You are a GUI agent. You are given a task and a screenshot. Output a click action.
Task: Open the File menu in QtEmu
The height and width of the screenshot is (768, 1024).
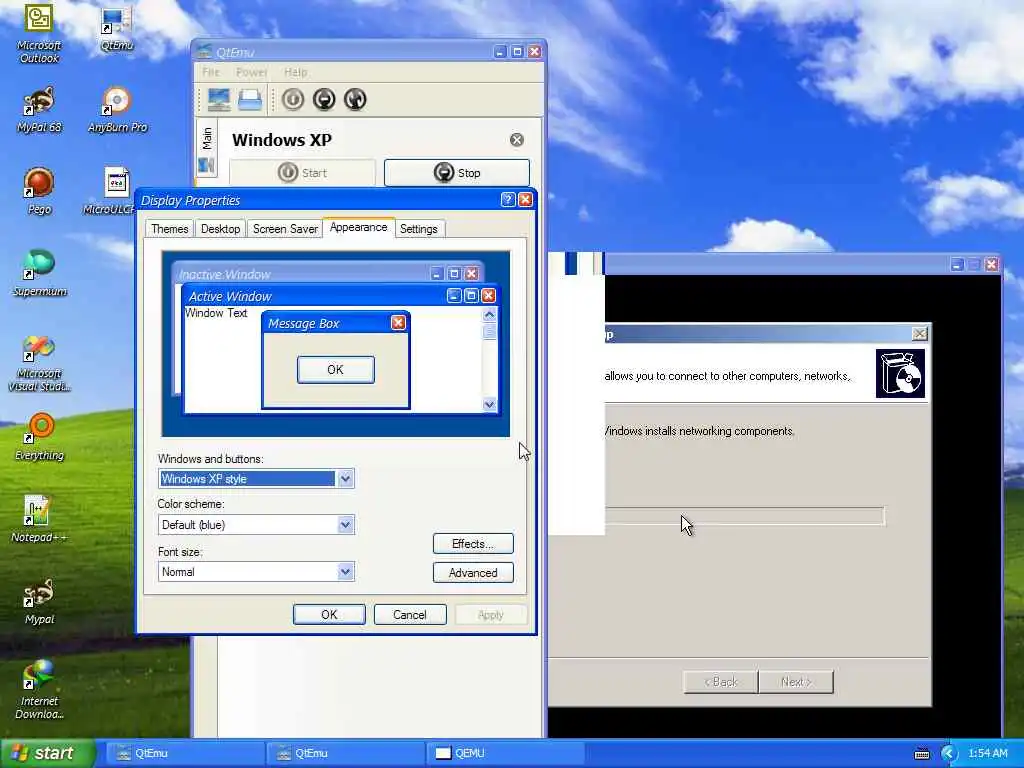[x=211, y=72]
